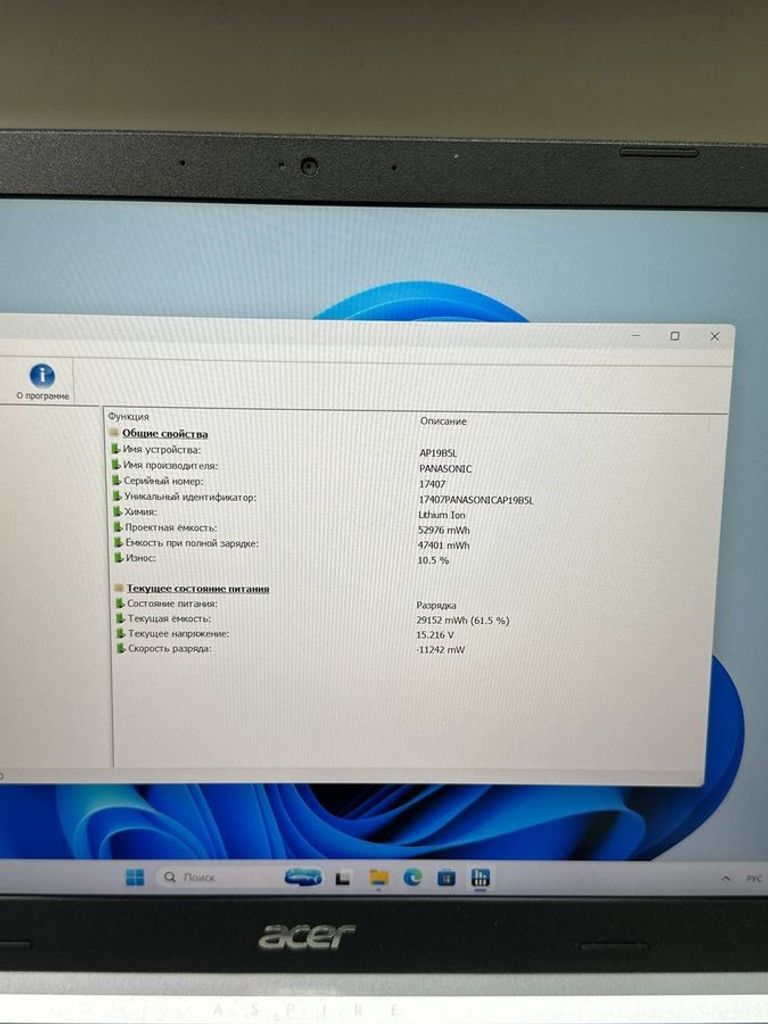Click the 'Текущее состояние питания' section heading
The image size is (768, 1024).
(x=197, y=588)
